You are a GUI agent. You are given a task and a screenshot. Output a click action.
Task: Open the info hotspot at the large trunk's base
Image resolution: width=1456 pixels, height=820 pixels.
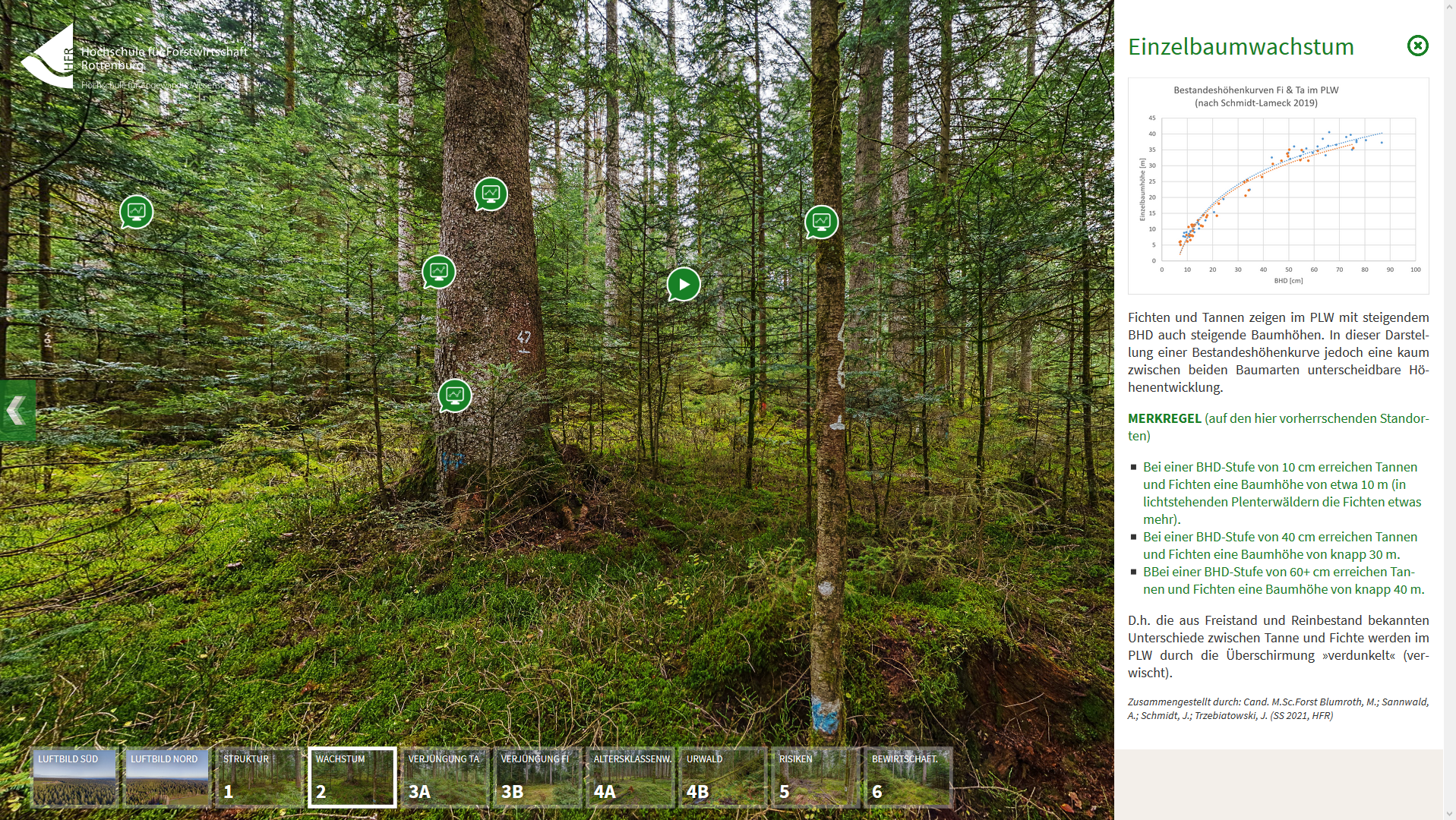click(x=455, y=396)
